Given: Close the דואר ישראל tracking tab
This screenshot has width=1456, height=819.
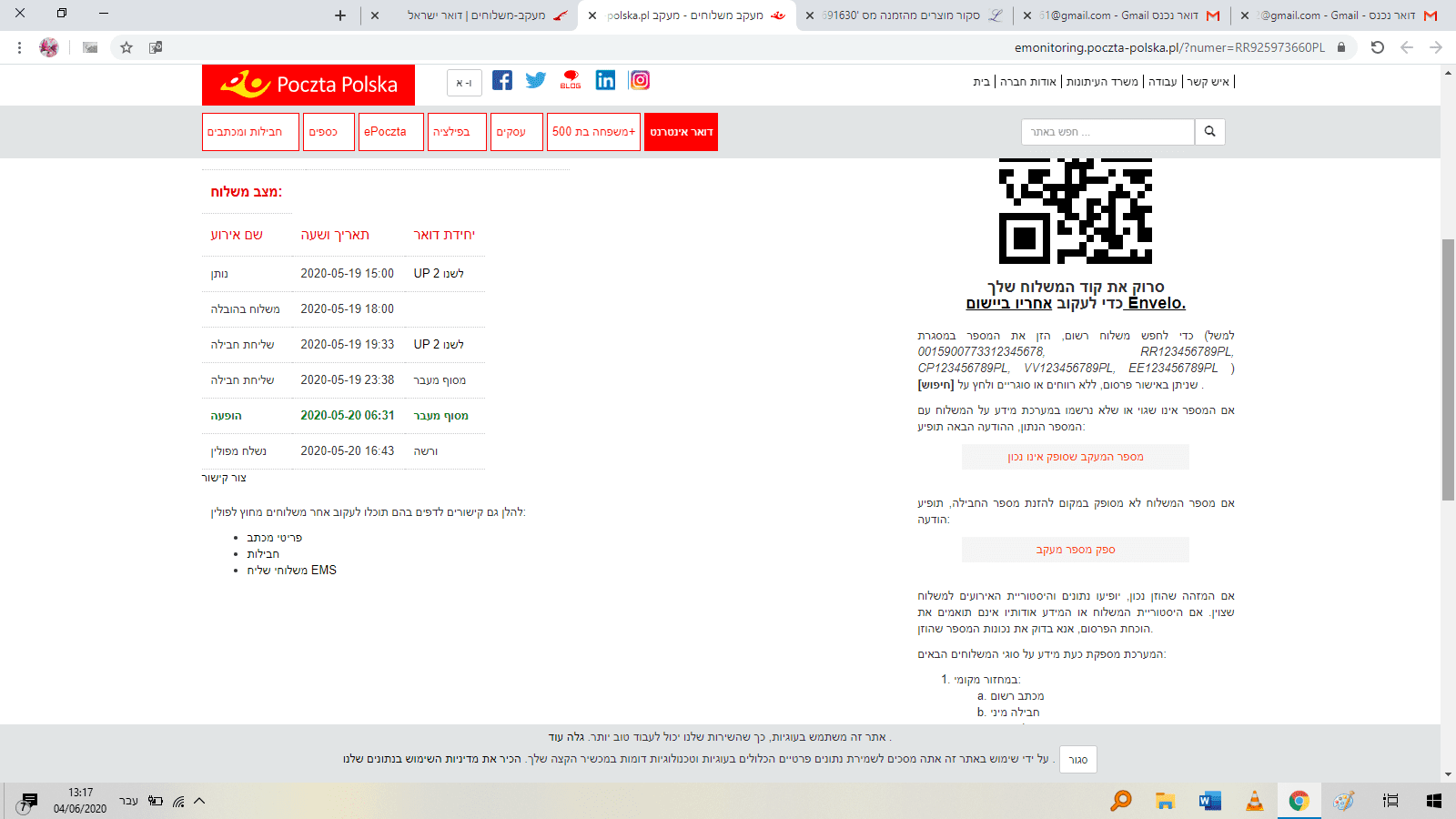Looking at the screenshot, I should (375, 15).
